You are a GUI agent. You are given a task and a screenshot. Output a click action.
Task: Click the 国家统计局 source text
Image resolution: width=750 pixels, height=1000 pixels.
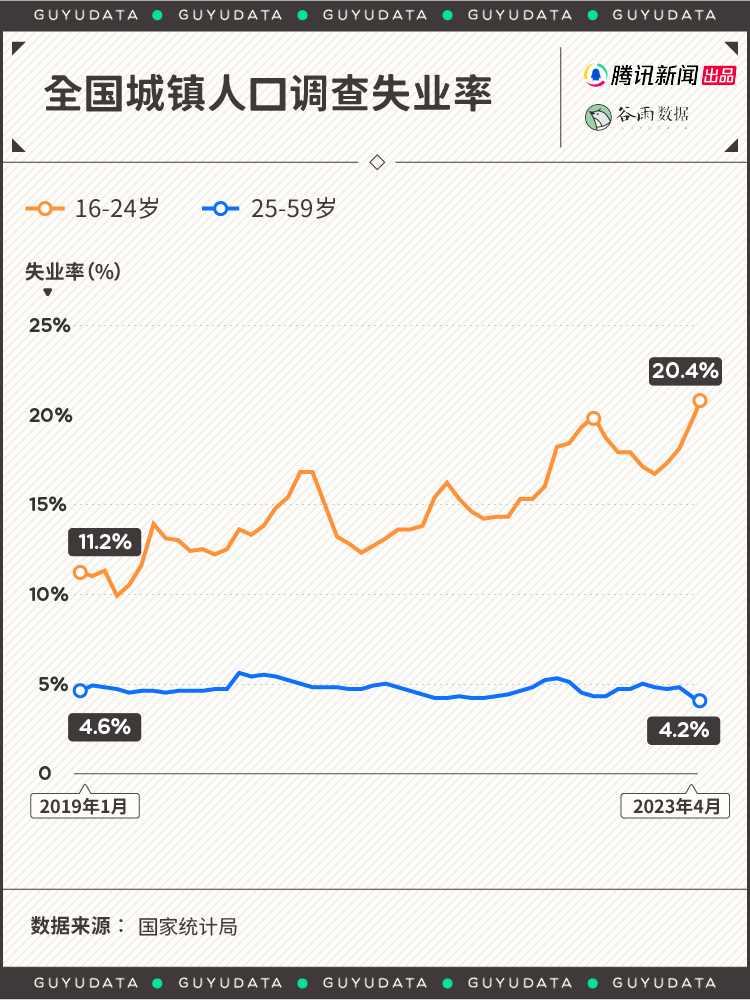point(188,926)
